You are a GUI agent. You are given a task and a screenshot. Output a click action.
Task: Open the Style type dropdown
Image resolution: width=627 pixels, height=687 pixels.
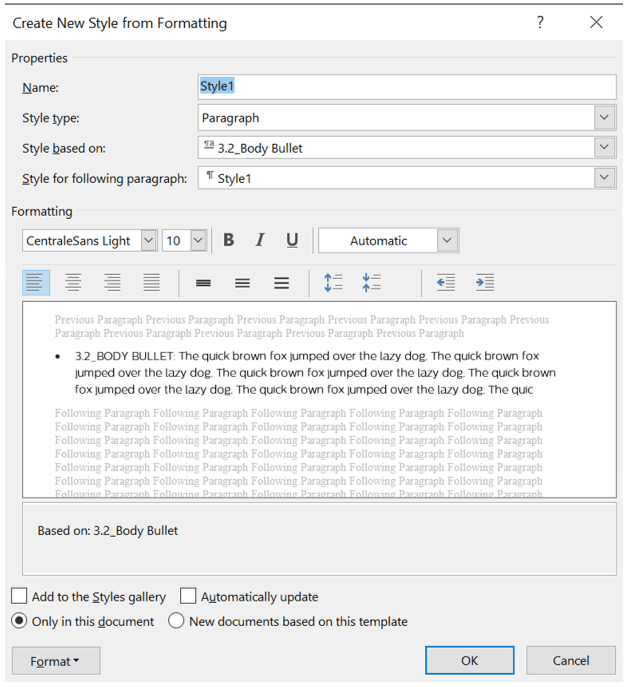click(x=604, y=118)
